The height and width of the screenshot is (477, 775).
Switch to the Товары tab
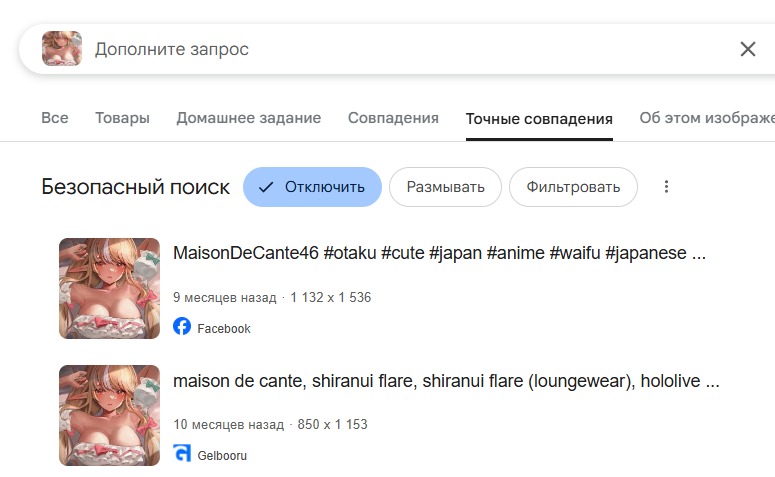[x=122, y=118]
